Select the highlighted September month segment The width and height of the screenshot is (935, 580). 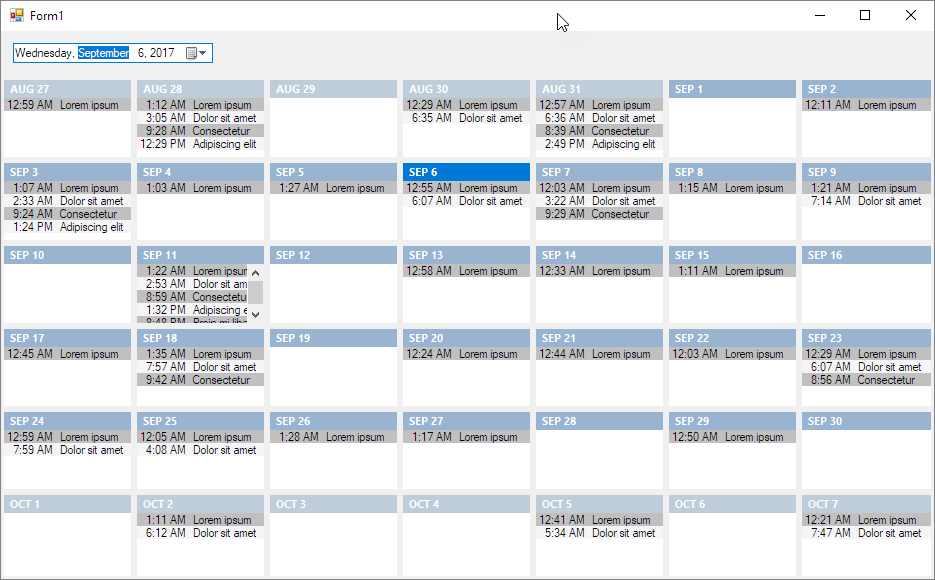click(x=102, y=52)
